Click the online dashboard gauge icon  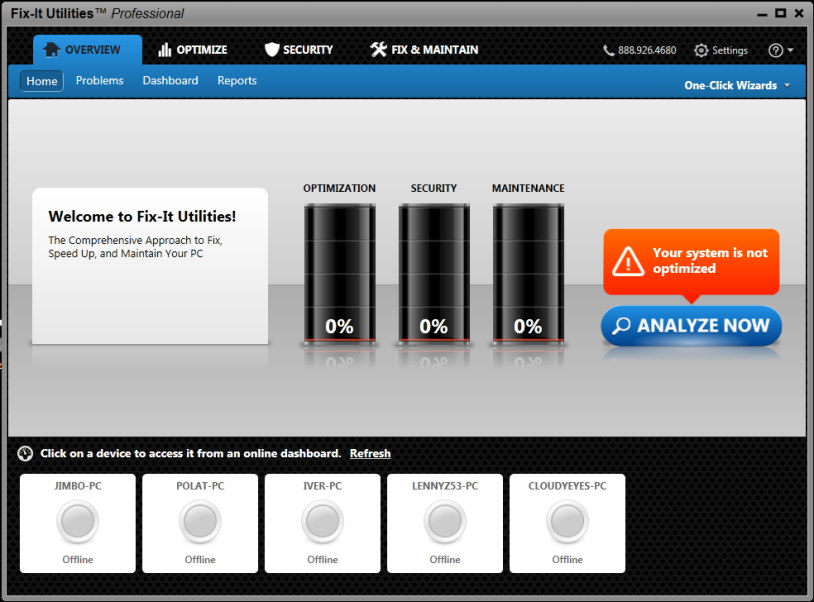pos(25,454)
